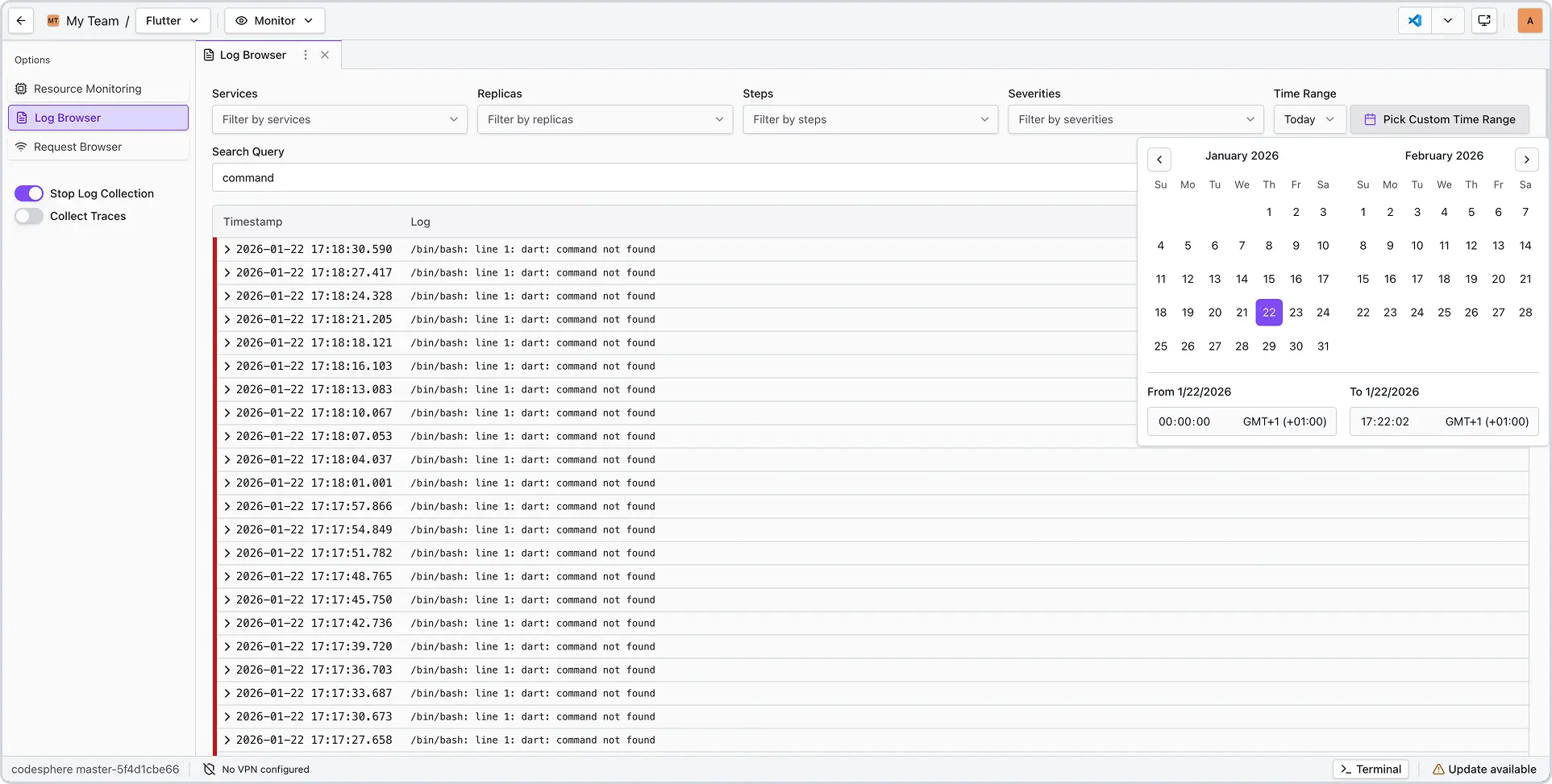Open the Terminal from the status bar
The width and height of the screenshot is (1552, 784).
1371,769
